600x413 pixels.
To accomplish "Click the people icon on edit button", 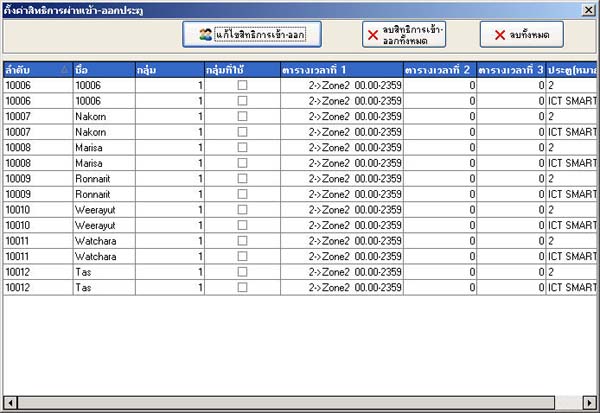I will click(205, 35).
